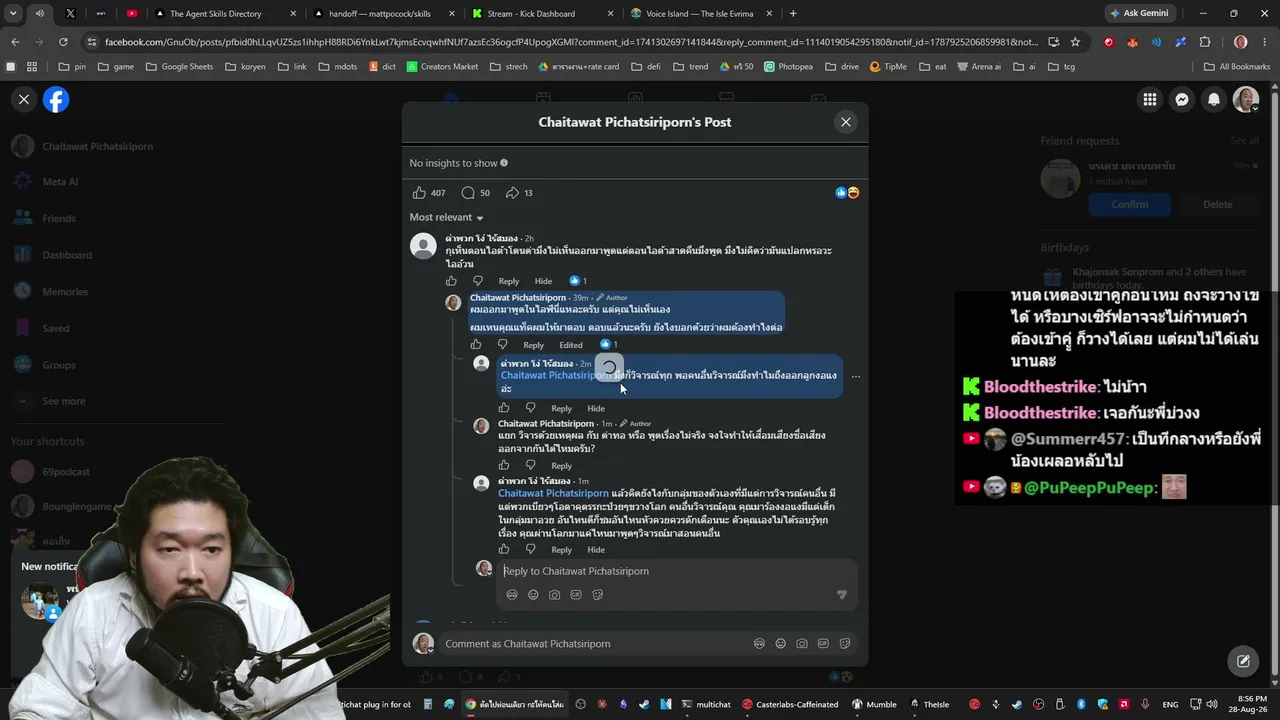This screenshot has width=1280, height=720.
Task: Expand See more in the left sidebar
Action: [x=64, y=402]
